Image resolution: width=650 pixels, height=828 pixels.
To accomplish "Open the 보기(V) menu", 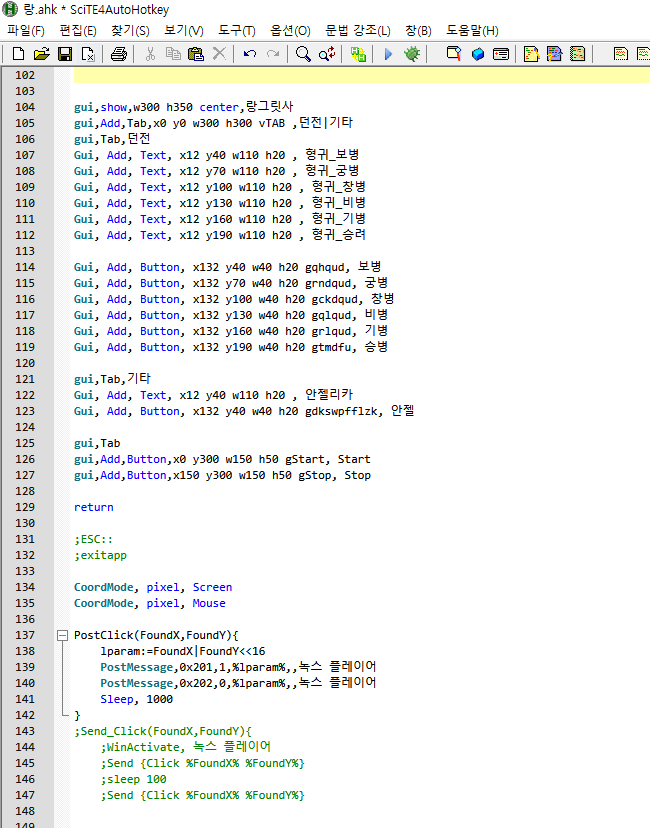I will (x=183, y=31).
